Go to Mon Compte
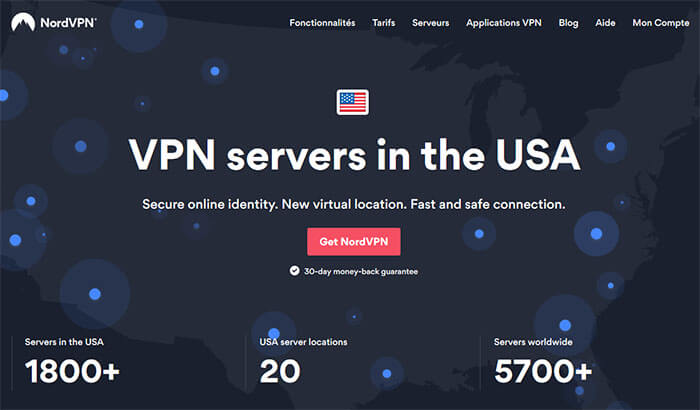Image resolution: width=700 pixels, height=410 pixels. (x=661, y=23)
